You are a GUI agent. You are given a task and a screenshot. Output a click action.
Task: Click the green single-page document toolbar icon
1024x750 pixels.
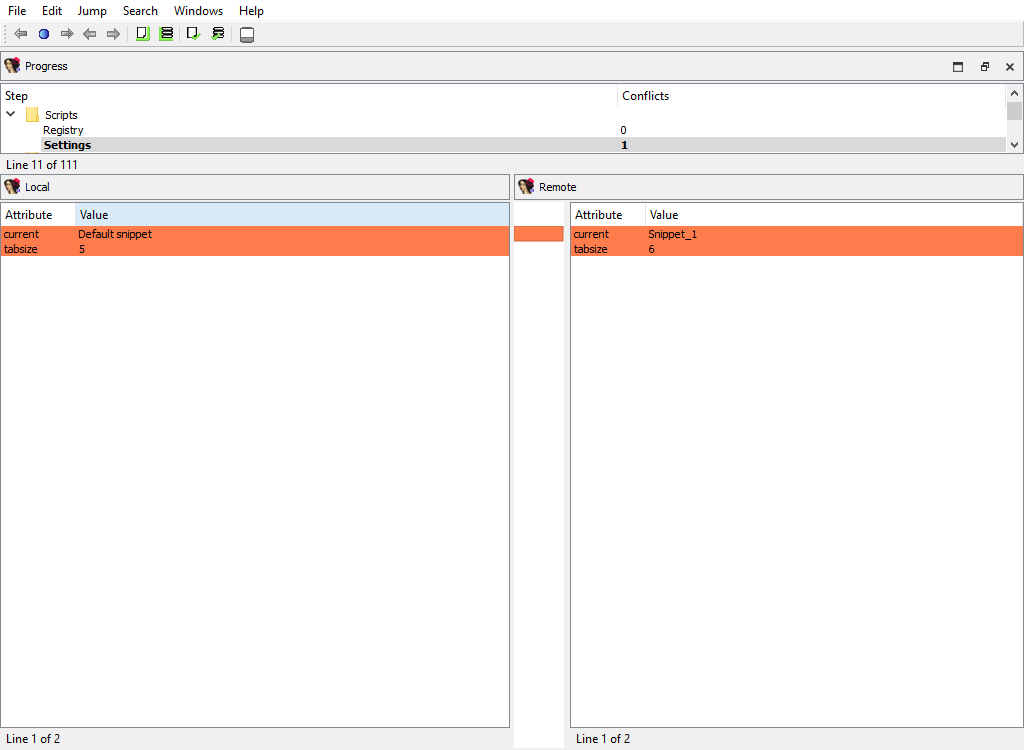(142, 34)
